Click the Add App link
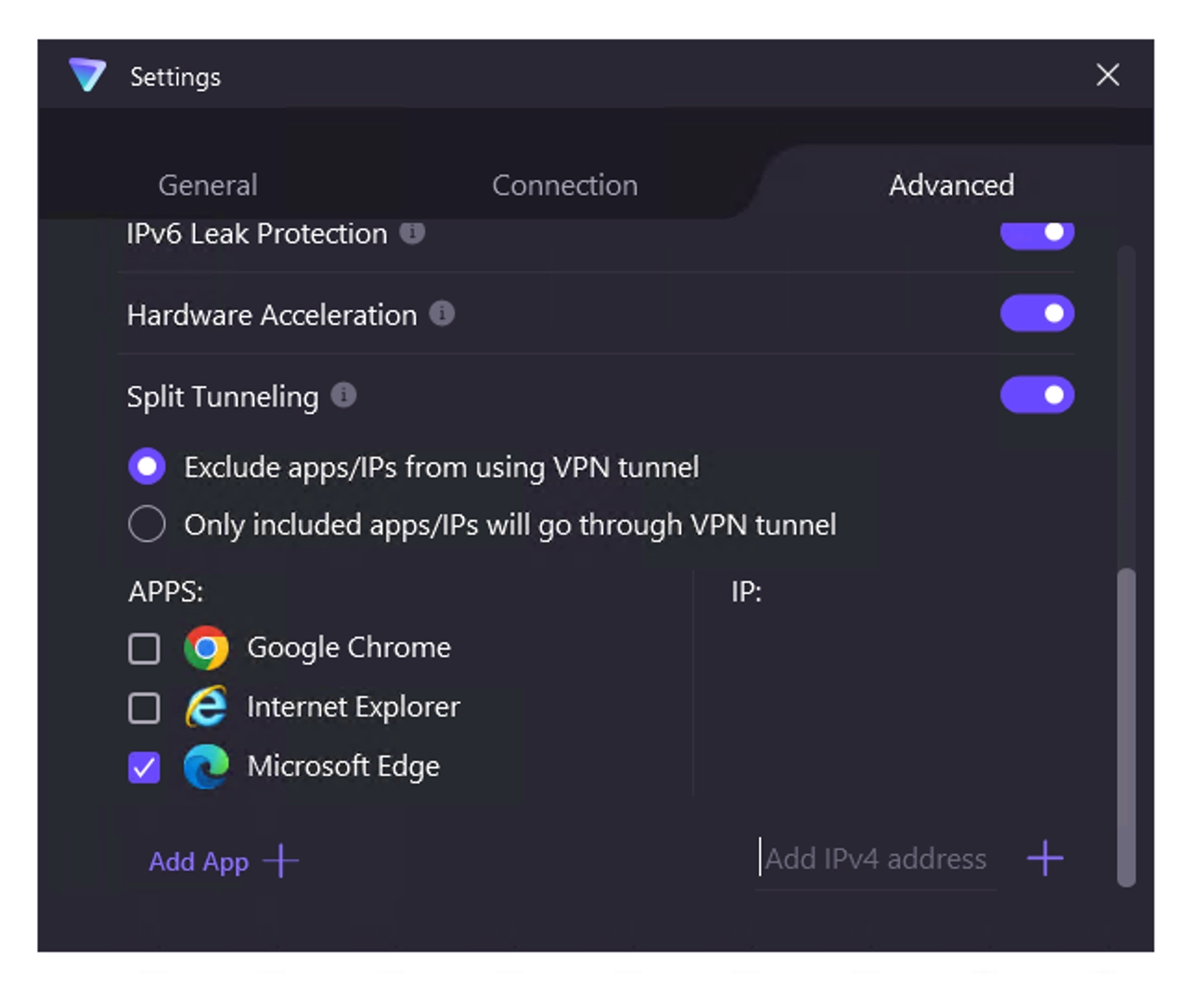Image resolution: width=1197 pixels, height=1008 pixels. click(199, 861)
